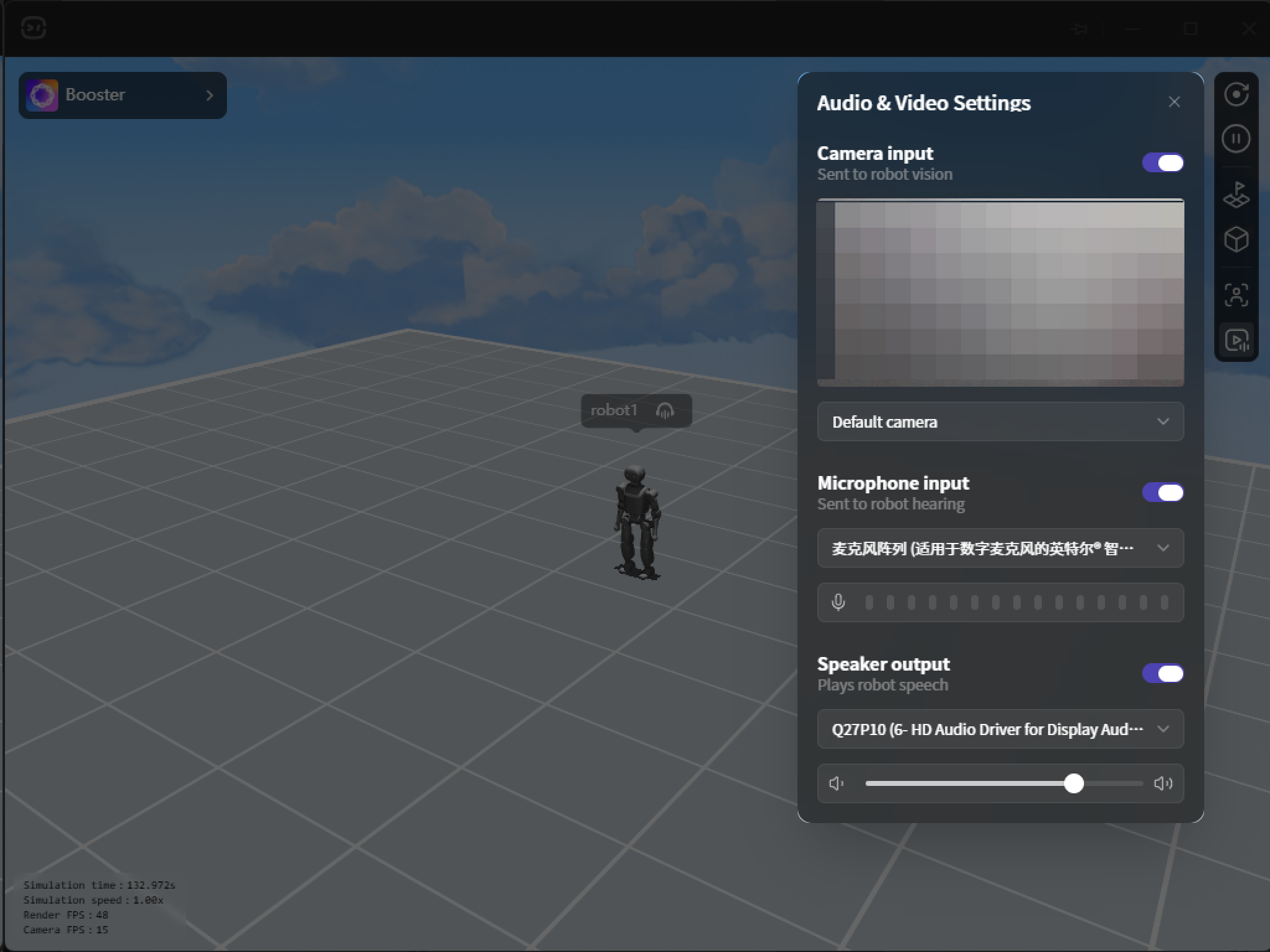
Task: Open the Default camera dropdown
Action: pyautogui.click(x=1000, y=421)
